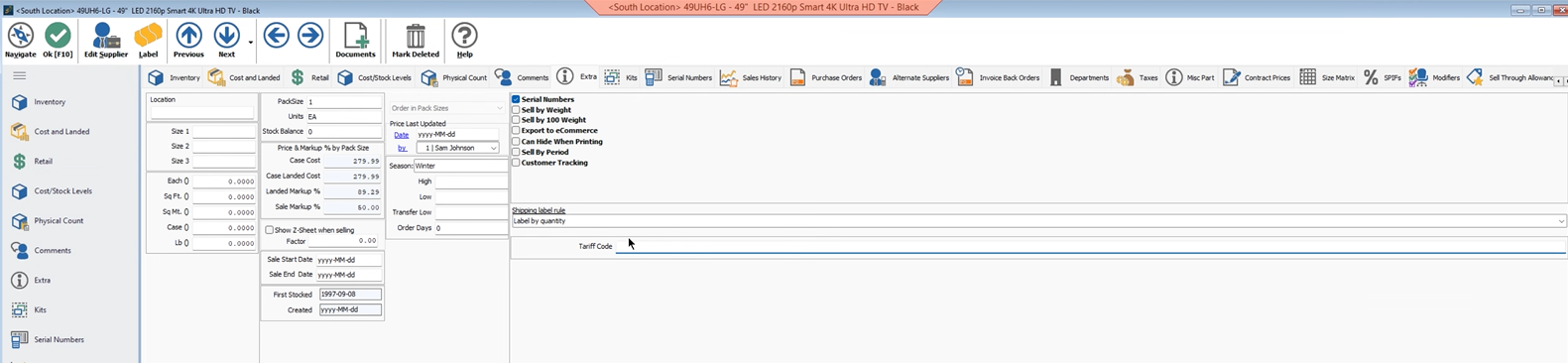The height and width of the screenshot is (363, 1568).
Task: Switch to Physical Count tab
Action: (454, 77)
